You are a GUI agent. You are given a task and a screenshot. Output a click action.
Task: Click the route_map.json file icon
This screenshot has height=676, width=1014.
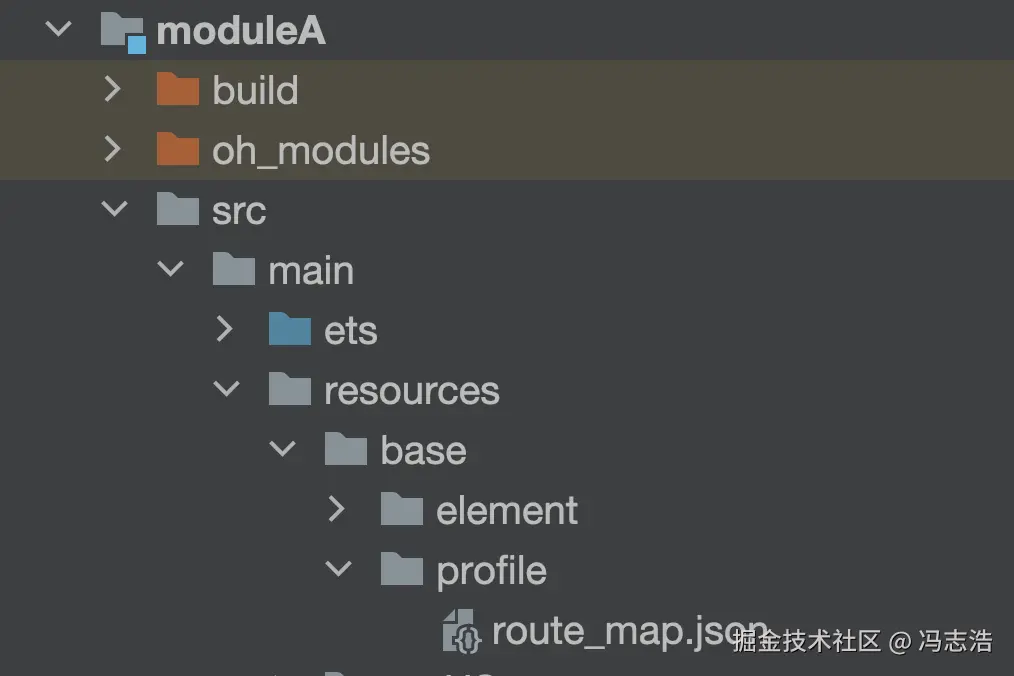tap(462, 631)
